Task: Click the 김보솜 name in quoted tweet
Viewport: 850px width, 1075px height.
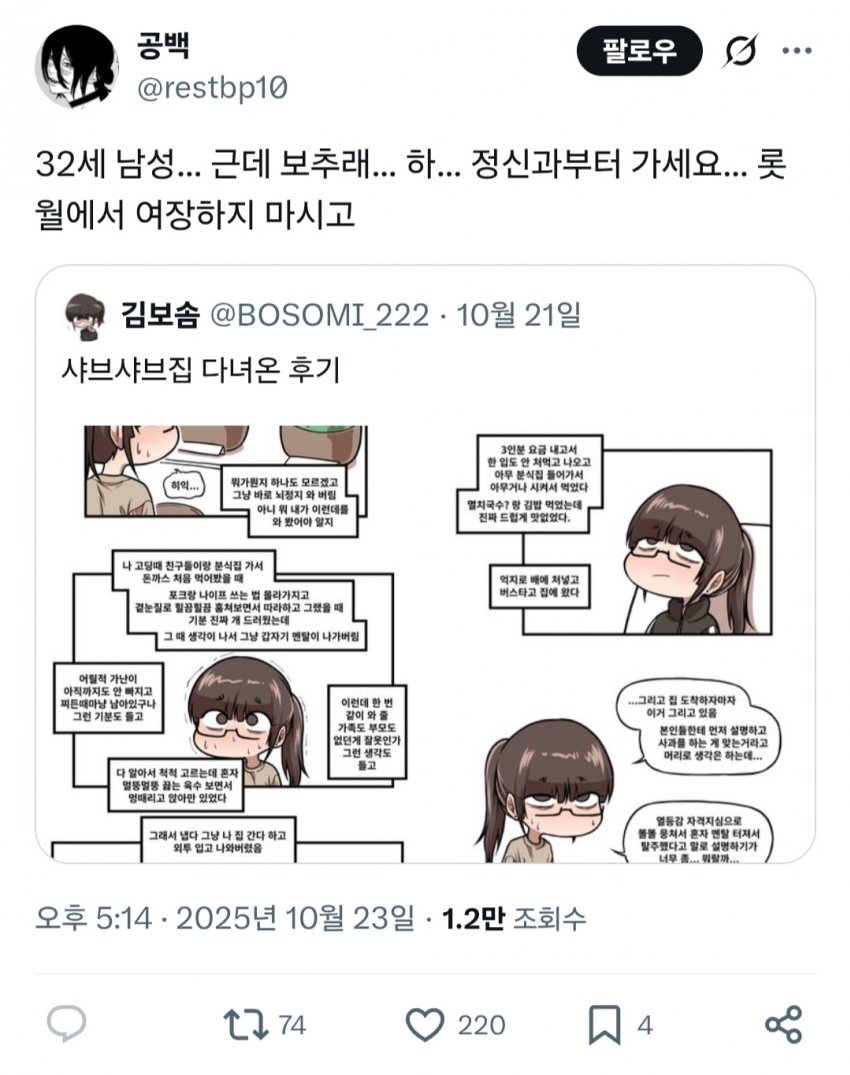Action: [160, 315]
